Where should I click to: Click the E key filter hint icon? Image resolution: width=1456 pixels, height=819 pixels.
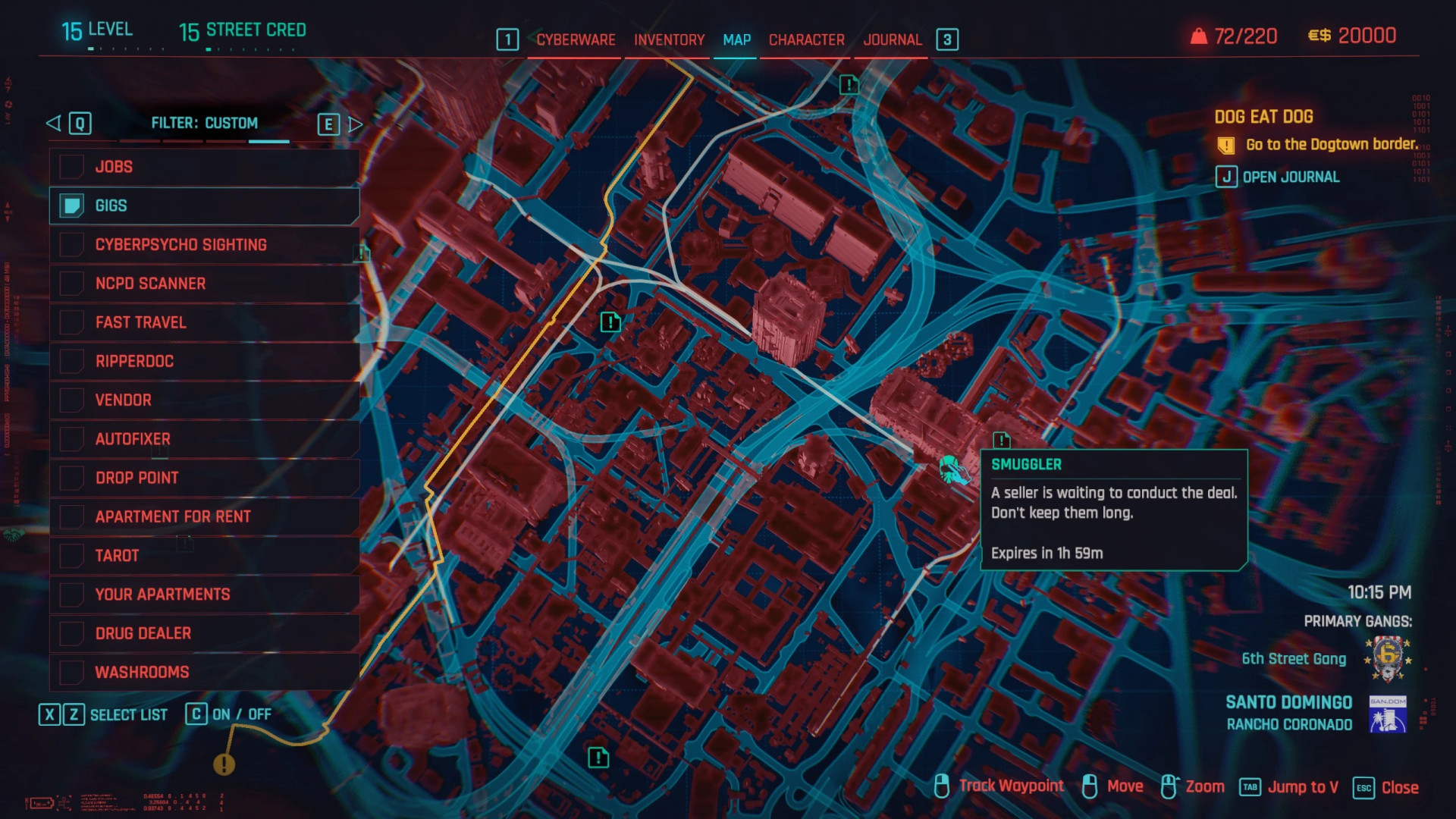[328, 124]
